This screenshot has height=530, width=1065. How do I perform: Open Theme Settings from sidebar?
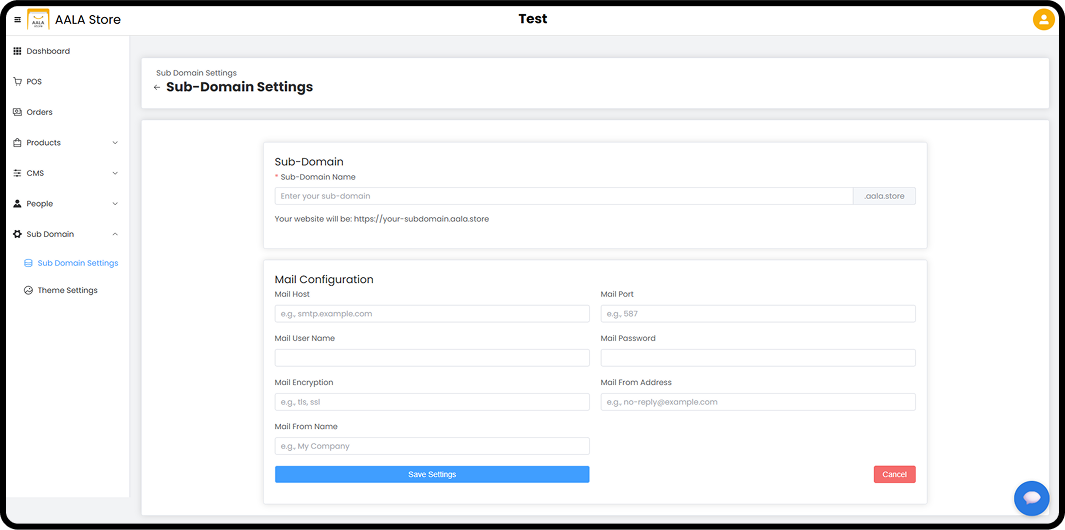coord(67,291)
